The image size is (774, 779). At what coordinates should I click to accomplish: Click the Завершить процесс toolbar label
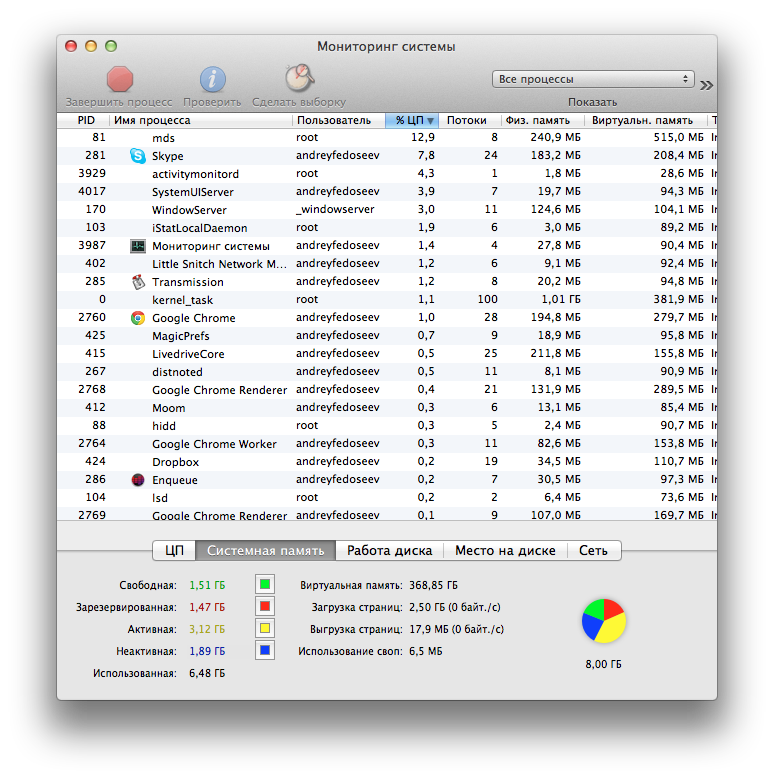tap(119, 102)
